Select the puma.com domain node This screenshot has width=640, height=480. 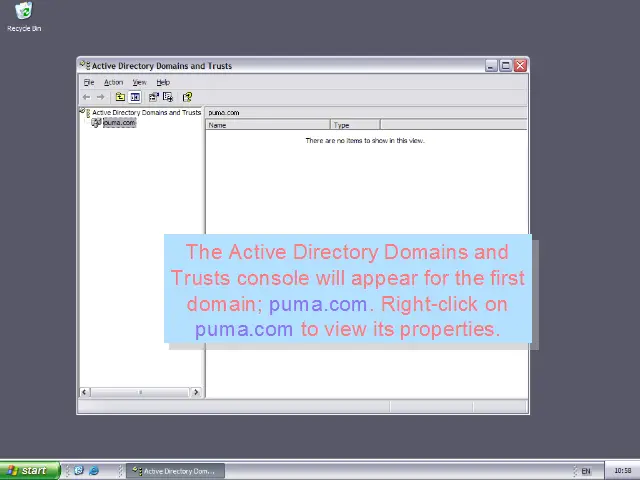coord(119,123)
